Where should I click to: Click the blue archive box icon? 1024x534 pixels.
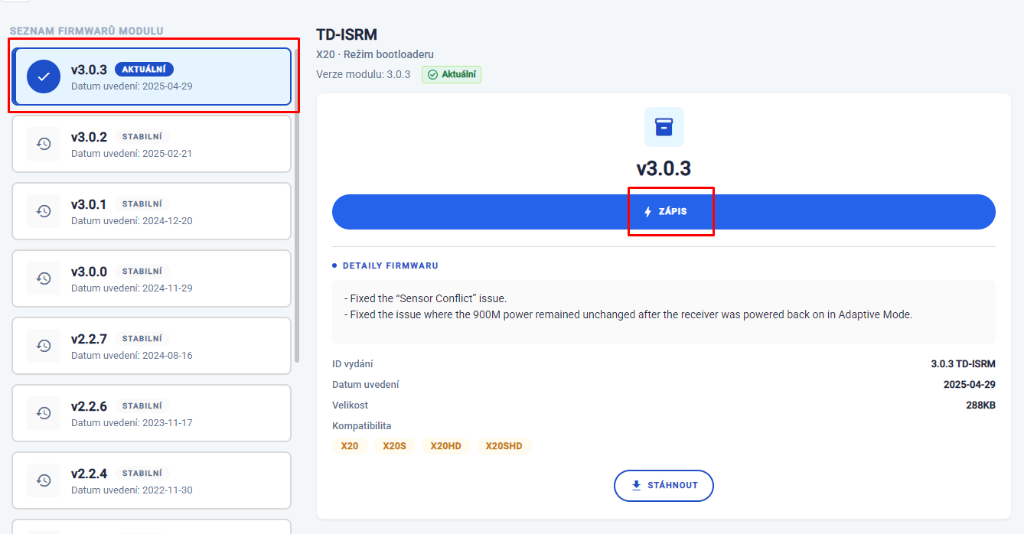tap(664, 127)
